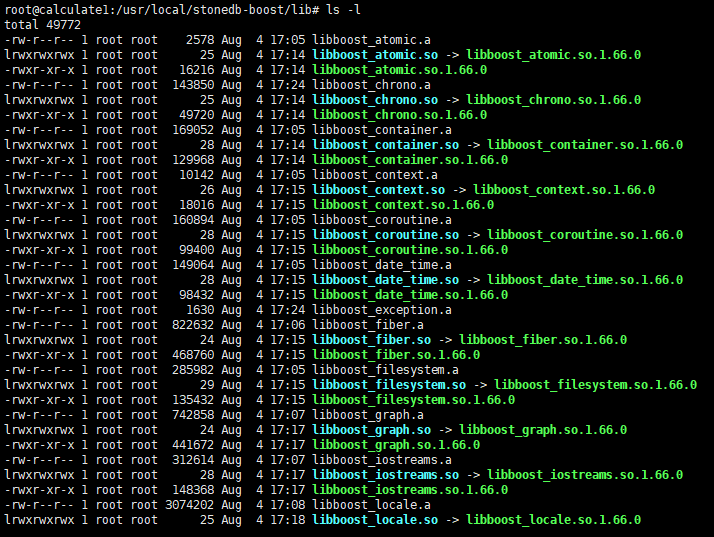The width and height of the screenshot is (714, 537).
Task: Click the file size 16216
Action: pos(196,70)
